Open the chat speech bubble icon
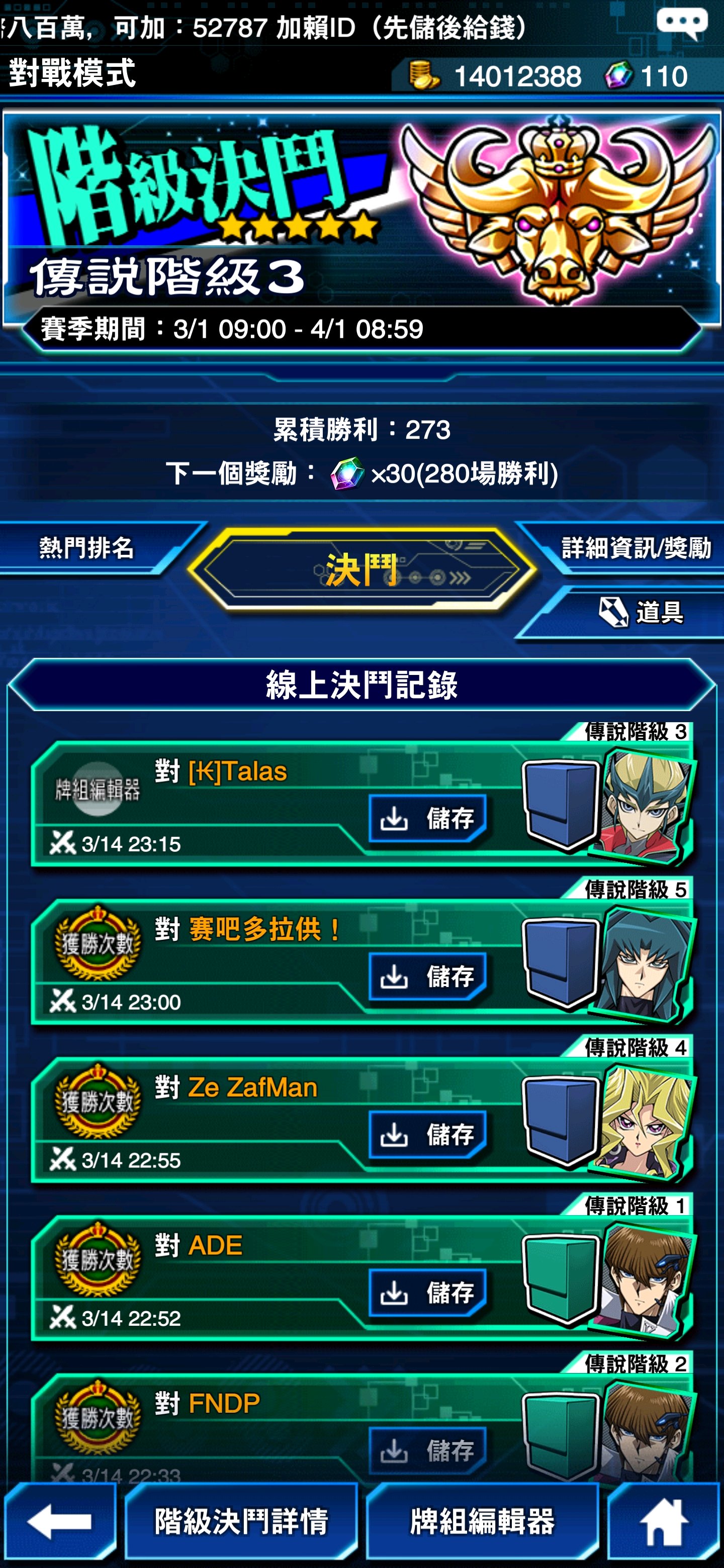The height and width of the screenshot is (1568, 724). pyautogui.click(x=682, y=24)
